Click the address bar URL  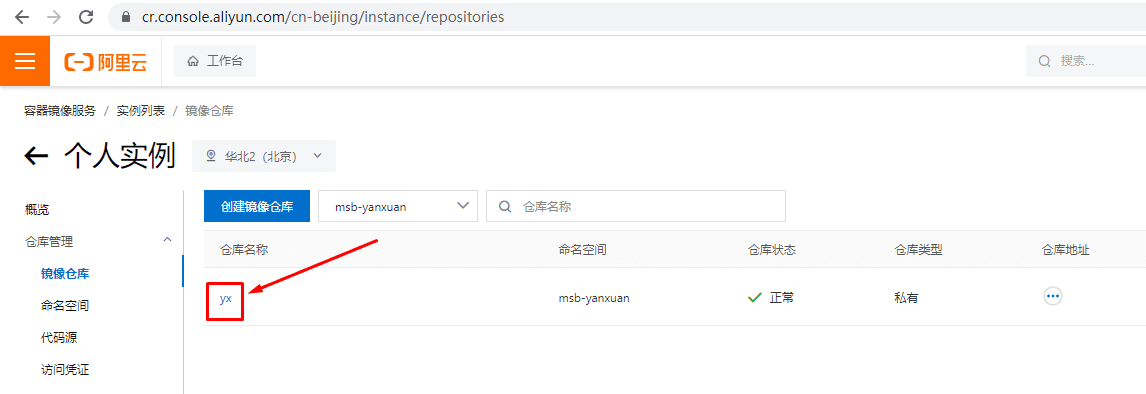tap(323, 17)
